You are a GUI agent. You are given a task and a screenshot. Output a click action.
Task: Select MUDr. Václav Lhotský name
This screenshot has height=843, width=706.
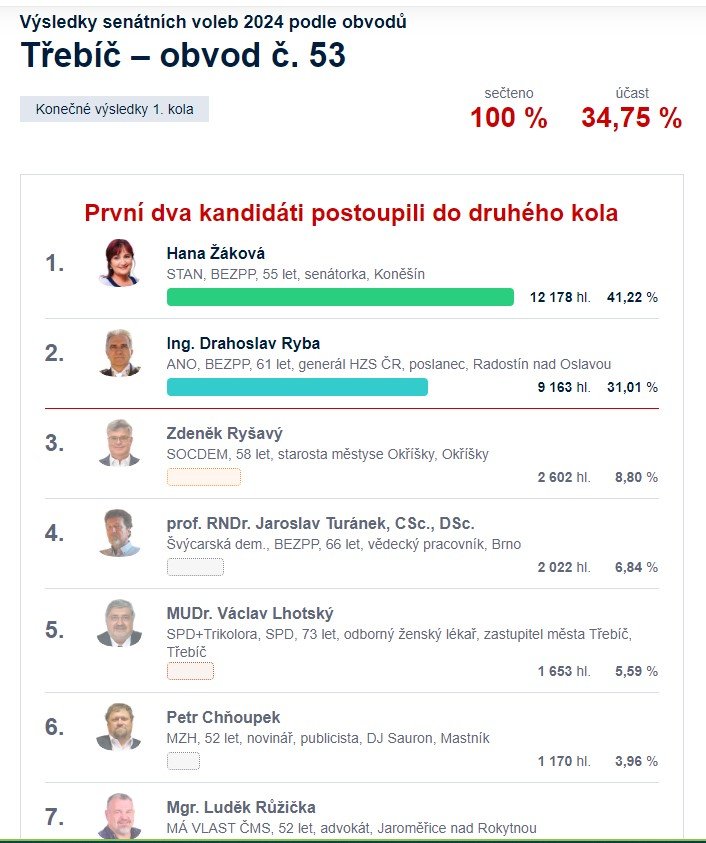pyautogui.click(x=250, y=613)
